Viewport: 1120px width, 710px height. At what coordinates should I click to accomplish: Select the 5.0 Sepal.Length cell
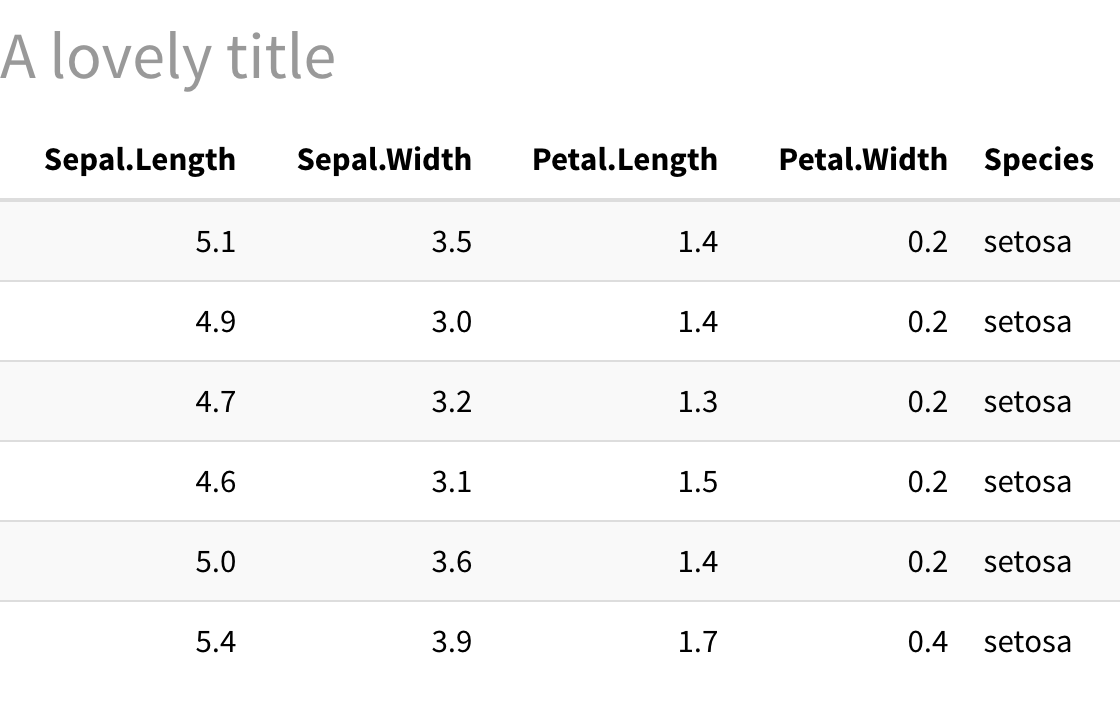pyautogui.click(x=215, y=562)
